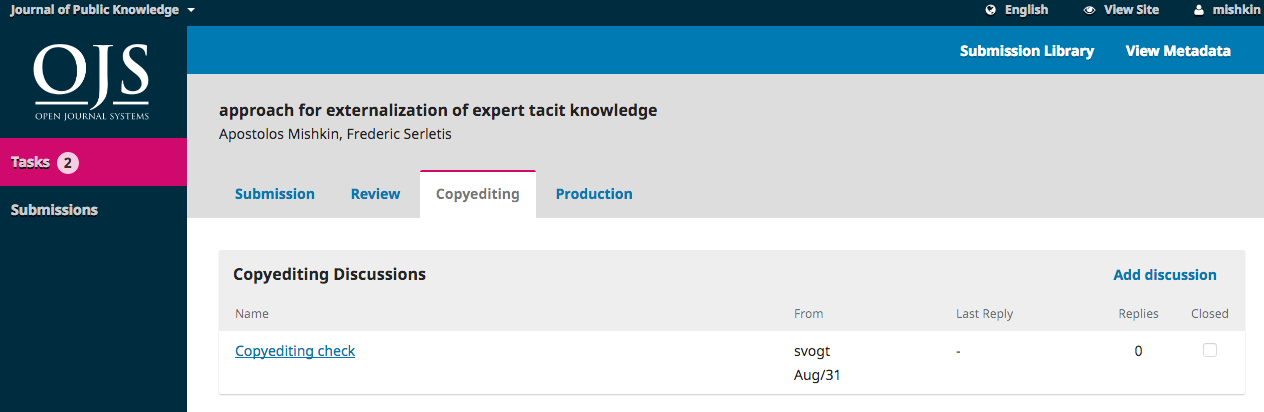Viewport: 1264px width, 412px height.
Task: Expand the Journal of Public Knowledge dropdown arrow
Action: (x=191, y=10)
